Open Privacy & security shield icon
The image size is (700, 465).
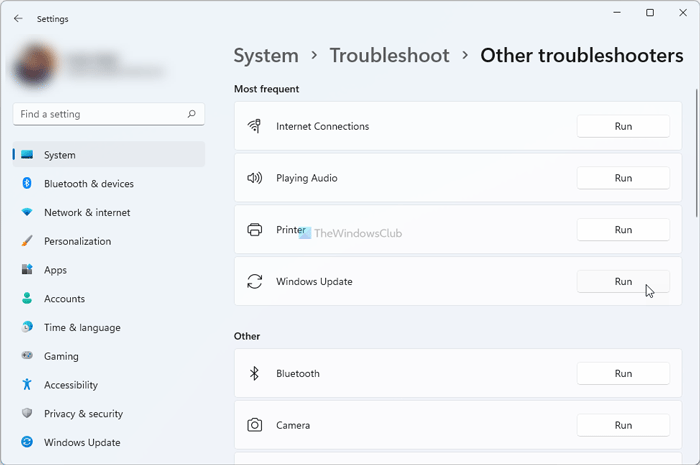[27, 414]
